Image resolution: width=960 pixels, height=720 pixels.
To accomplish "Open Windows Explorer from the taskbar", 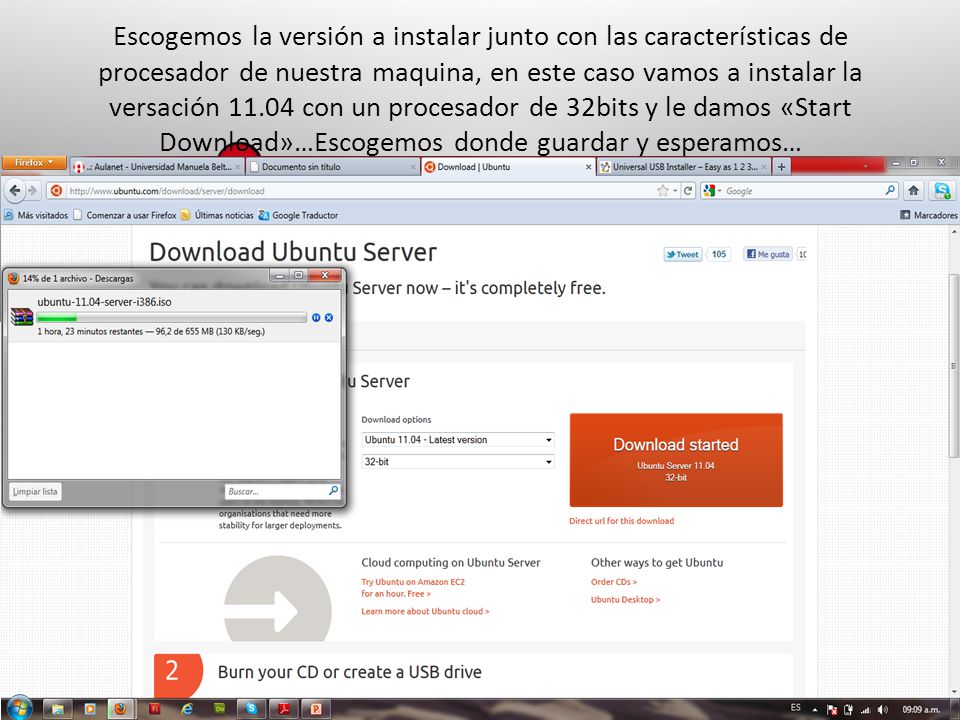I will click(58, 709).
